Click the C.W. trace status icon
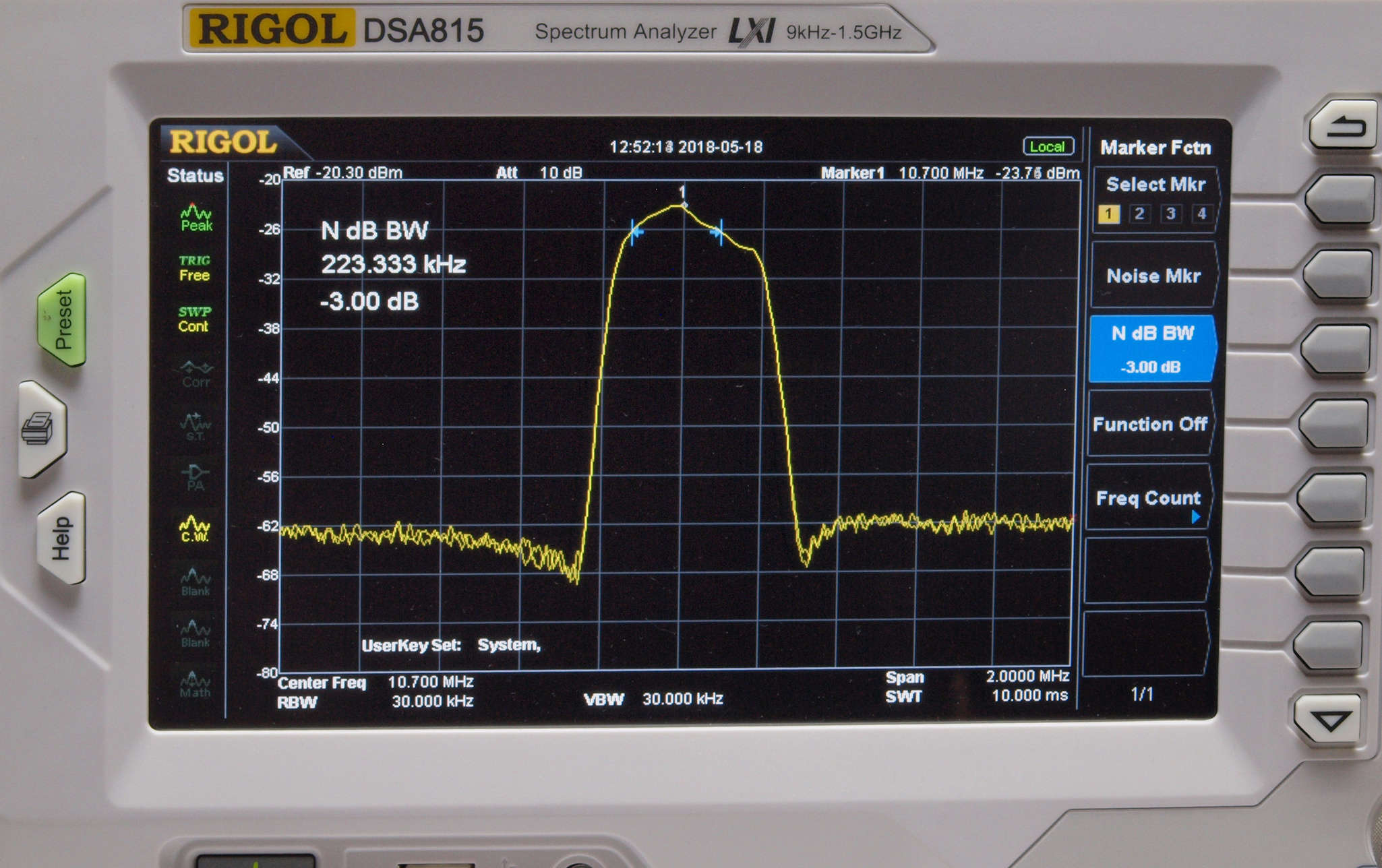 point(194,529)
